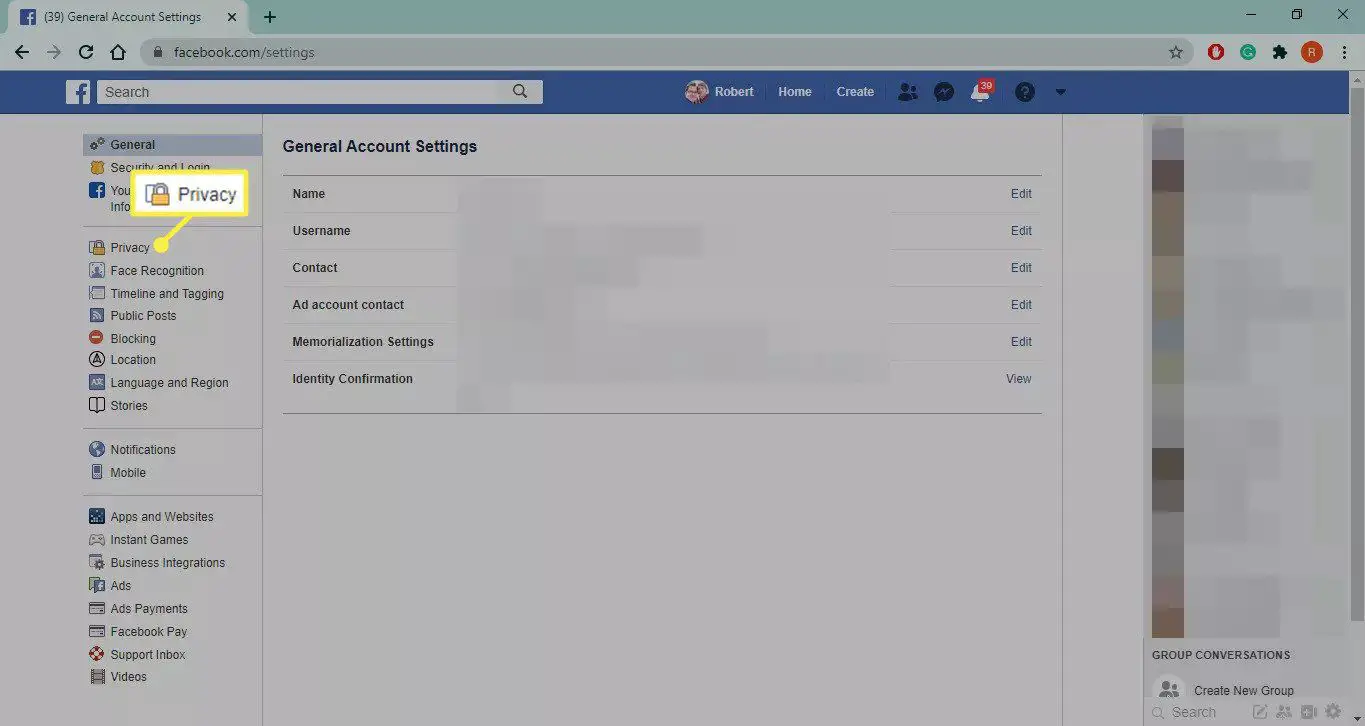
Task: Open chat settings gear icon
Action: click(1333, 712)
